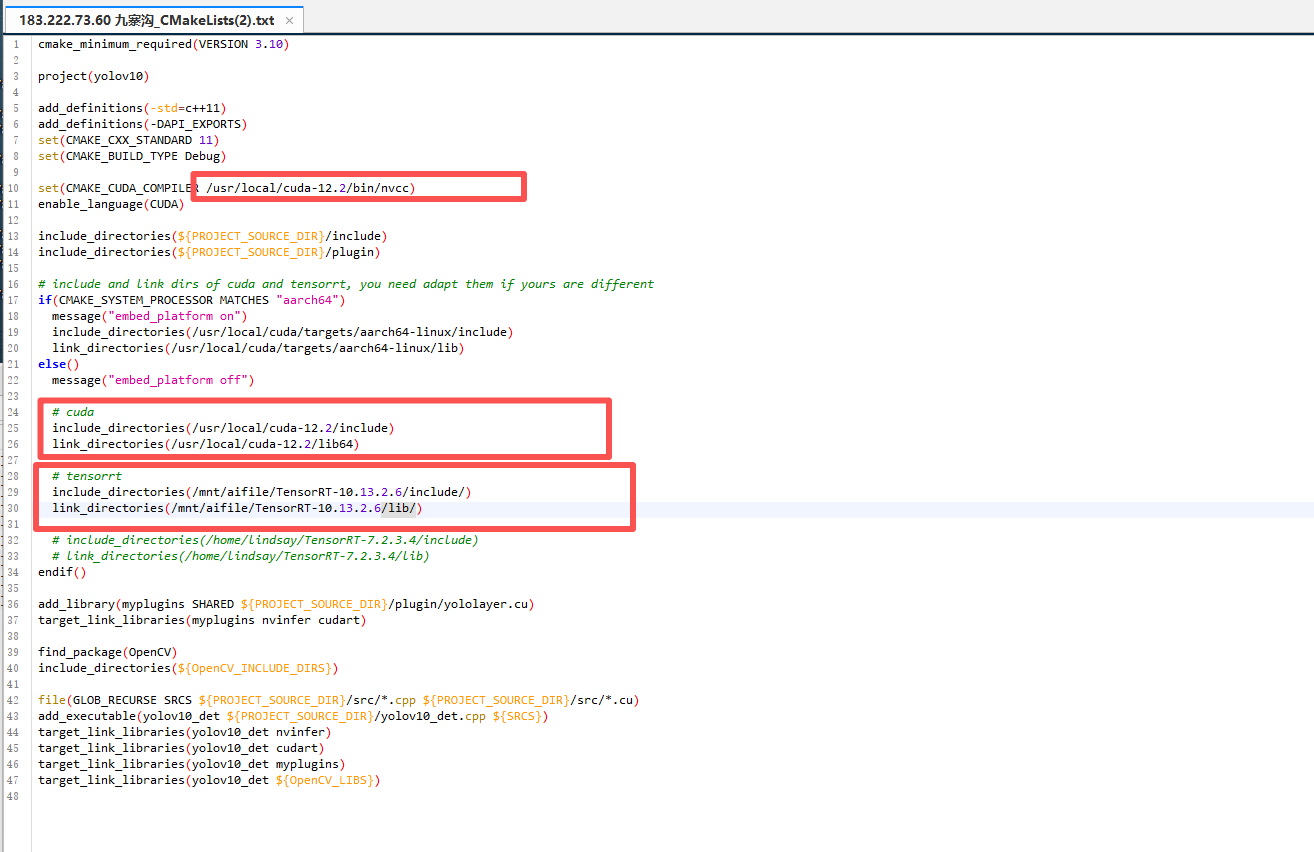Click the comment about include and link dirs
Image resolution: width=1314 pixels, height=852 pixels.
click(346, 284)
